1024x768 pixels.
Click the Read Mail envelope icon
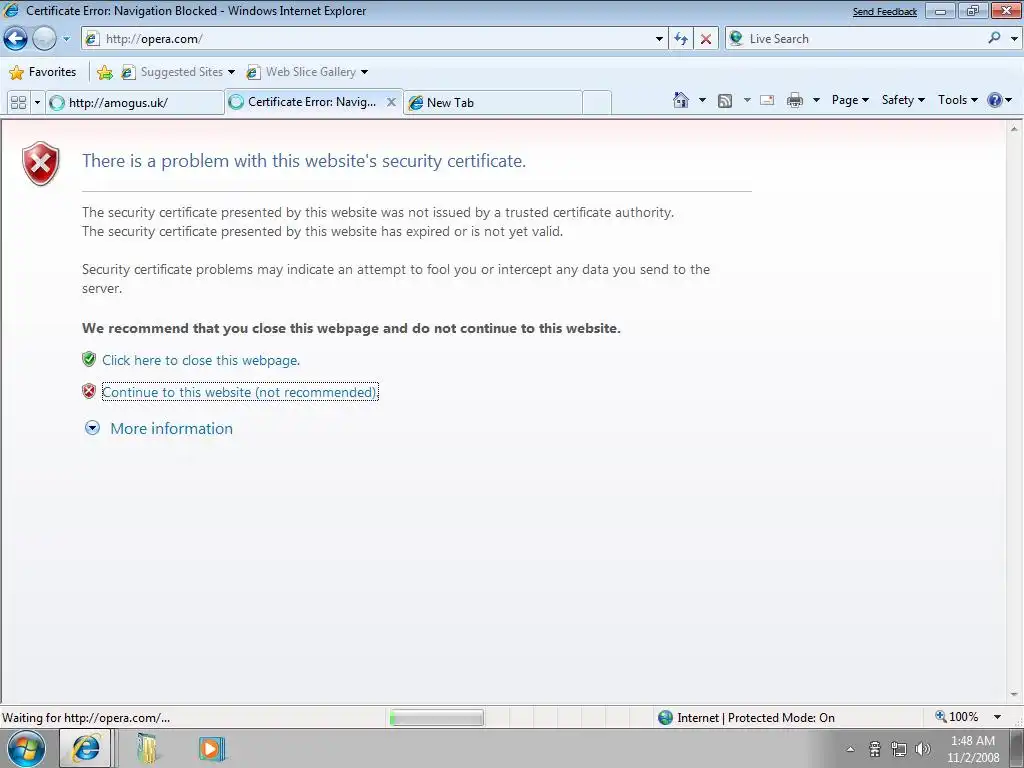[x=767, y=100]
